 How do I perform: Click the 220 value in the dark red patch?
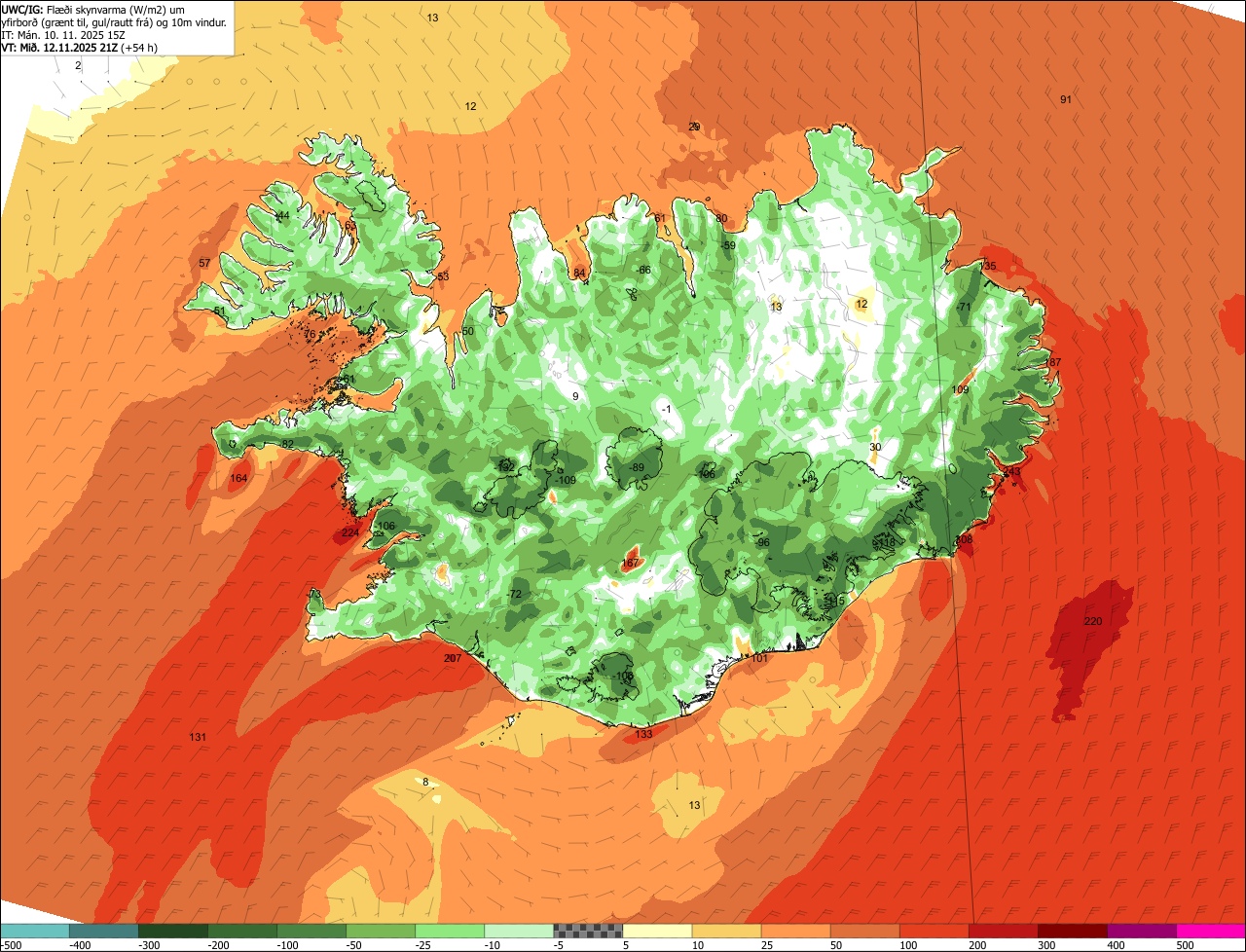1092,621
